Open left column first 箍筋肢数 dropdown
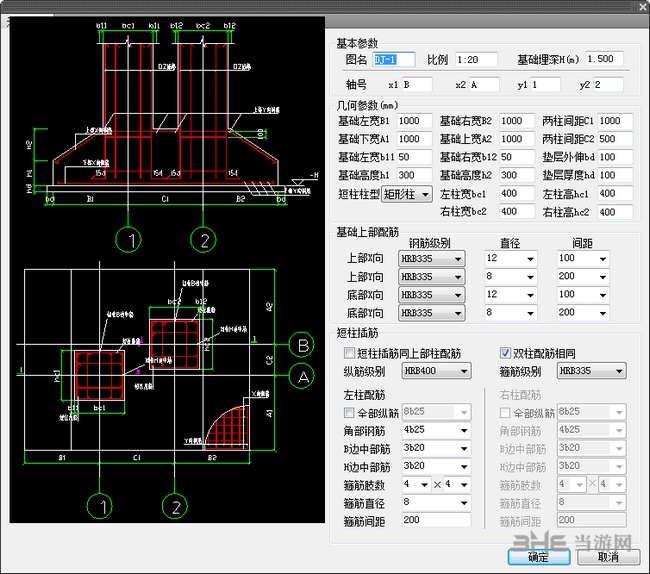The image size is (650, 574). coord(416,484)
